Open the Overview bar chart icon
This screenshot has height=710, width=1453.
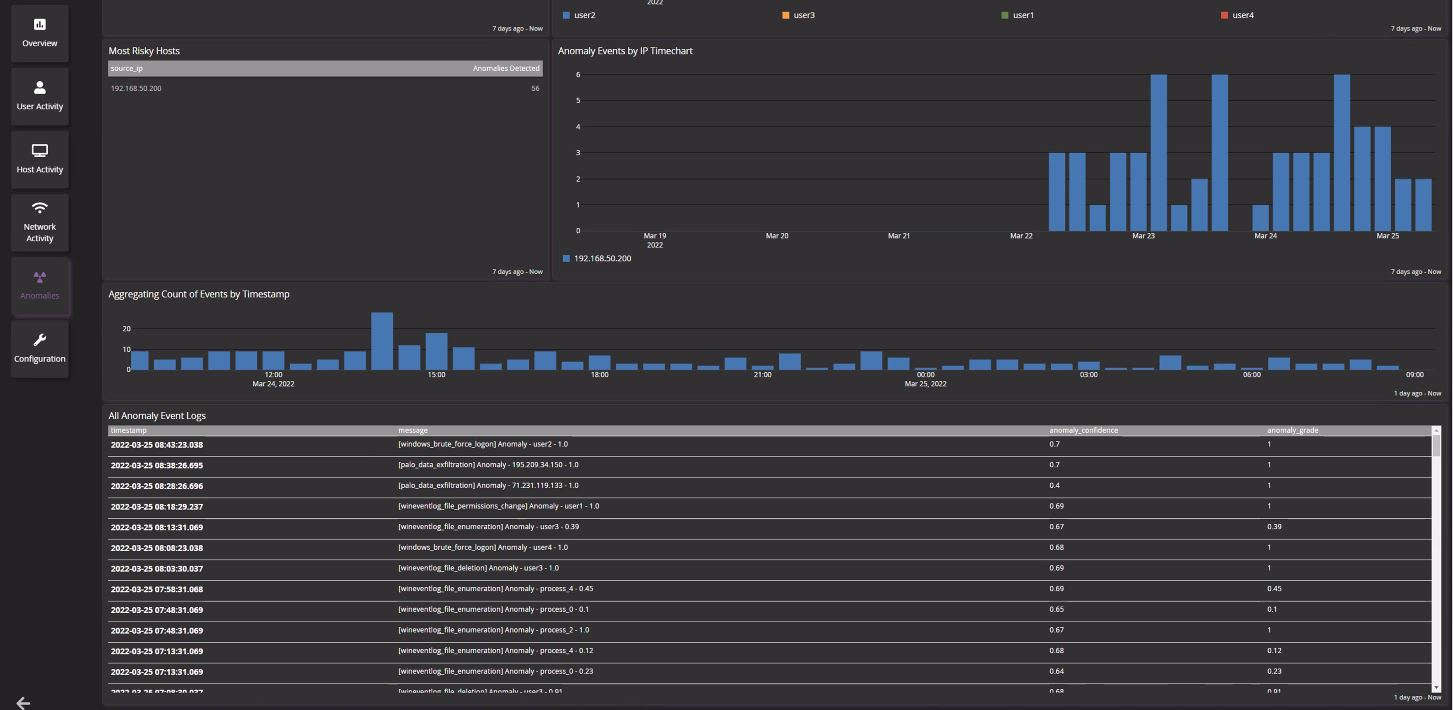click(40, 25)
